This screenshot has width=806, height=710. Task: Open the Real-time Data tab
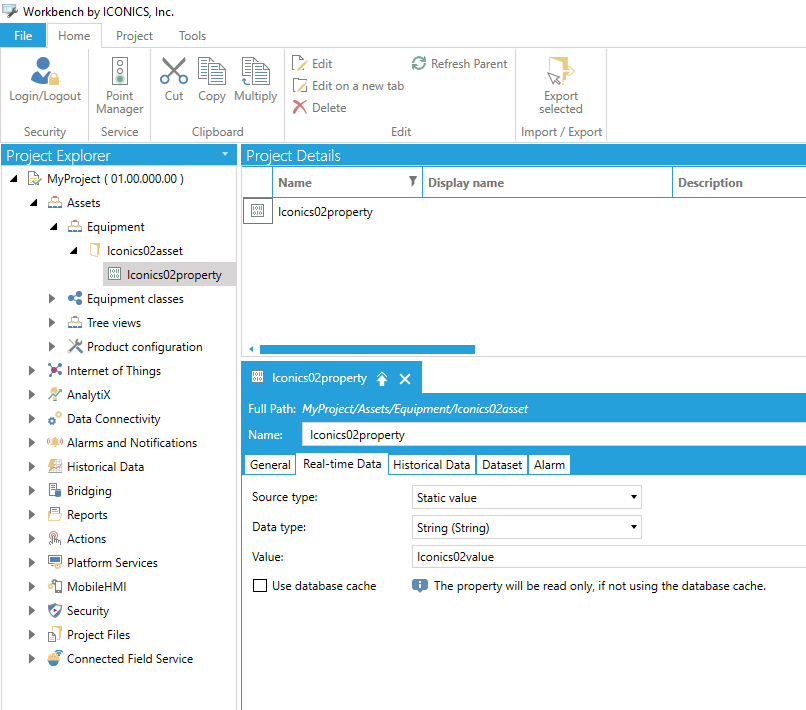342,464
